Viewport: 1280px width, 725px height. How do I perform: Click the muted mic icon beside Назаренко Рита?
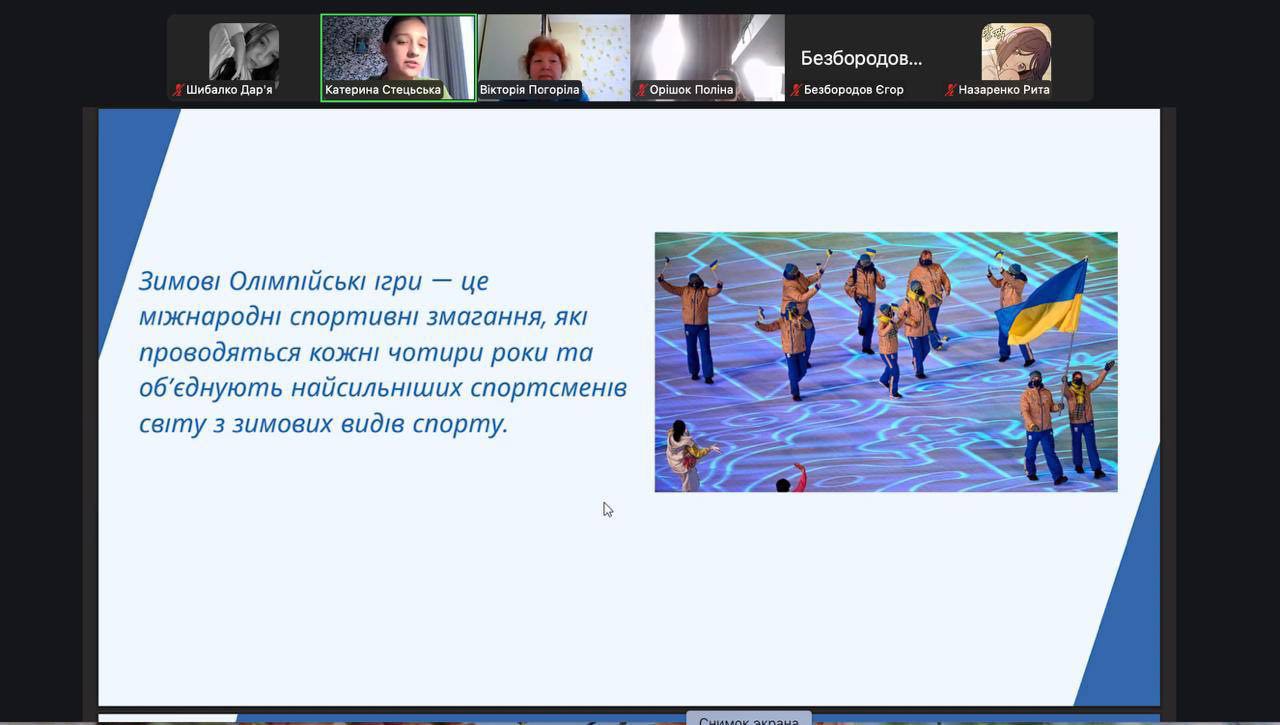pyautogui.click(x=951, y=90)
